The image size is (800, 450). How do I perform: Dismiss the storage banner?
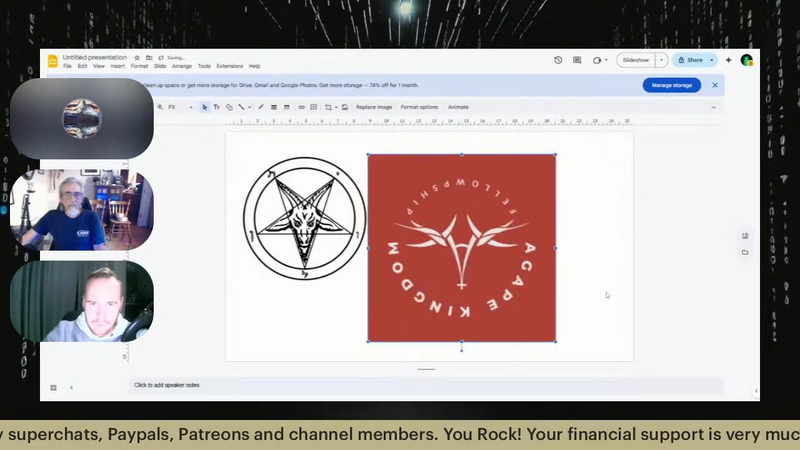715,85
